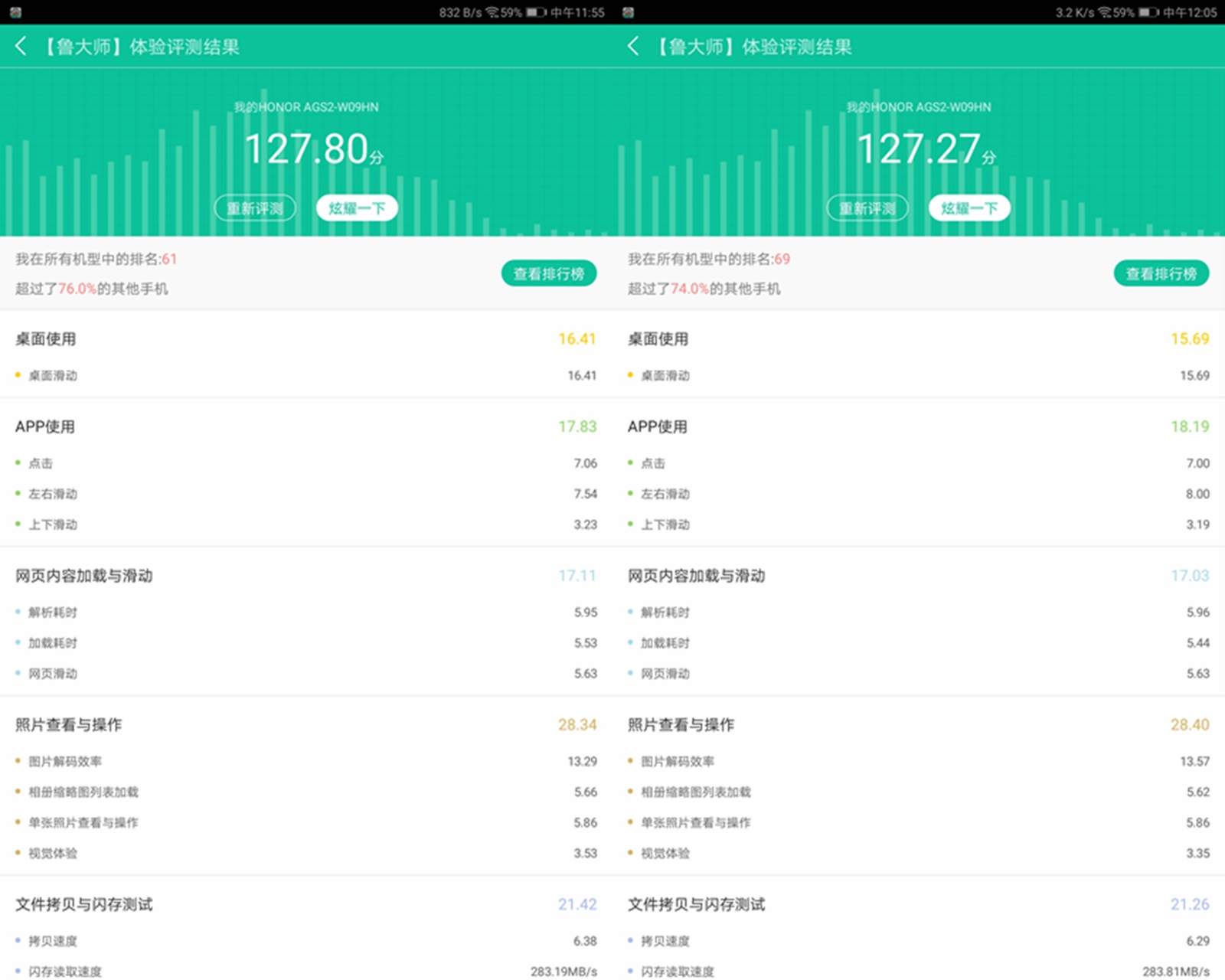This screenshot has height=980, width=1225.
Task: Click the back arrow on the right result page
Action: pyautogui.click(x=633, y=47)
